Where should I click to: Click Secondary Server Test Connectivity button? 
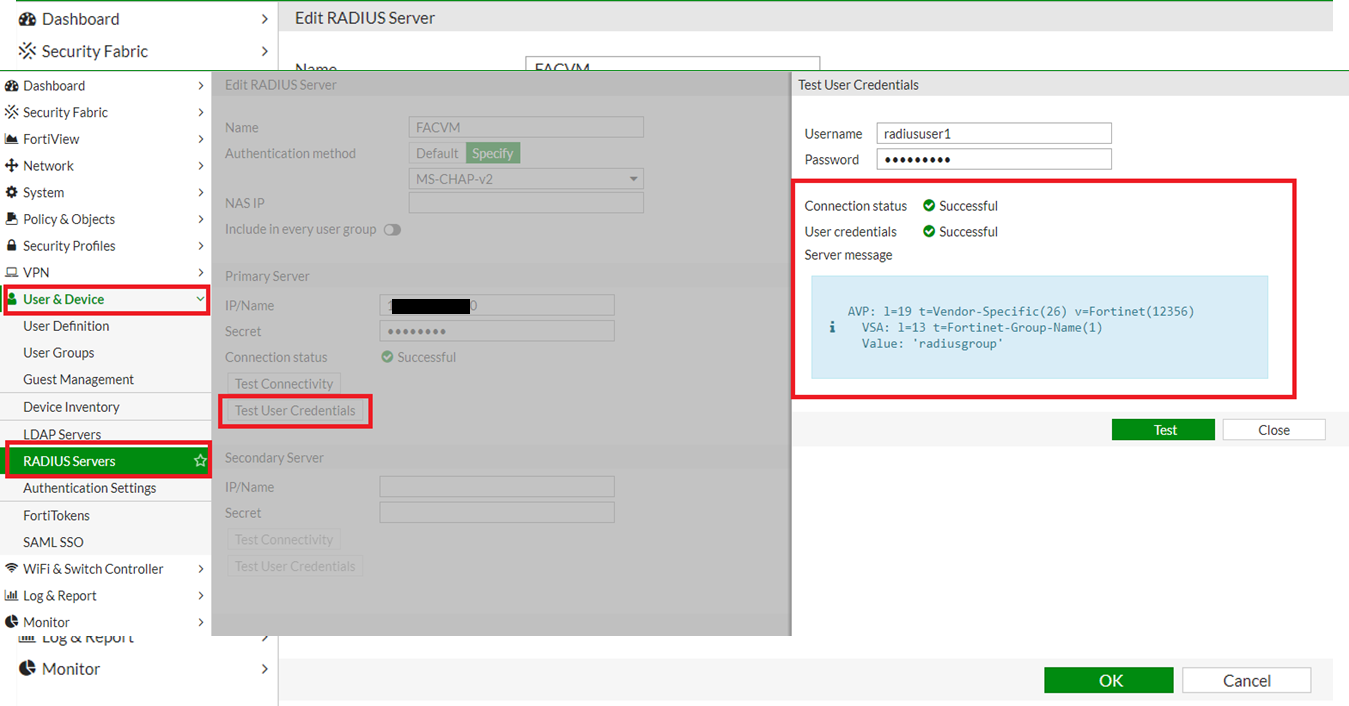pyautogui.click(x=284, y=540)
